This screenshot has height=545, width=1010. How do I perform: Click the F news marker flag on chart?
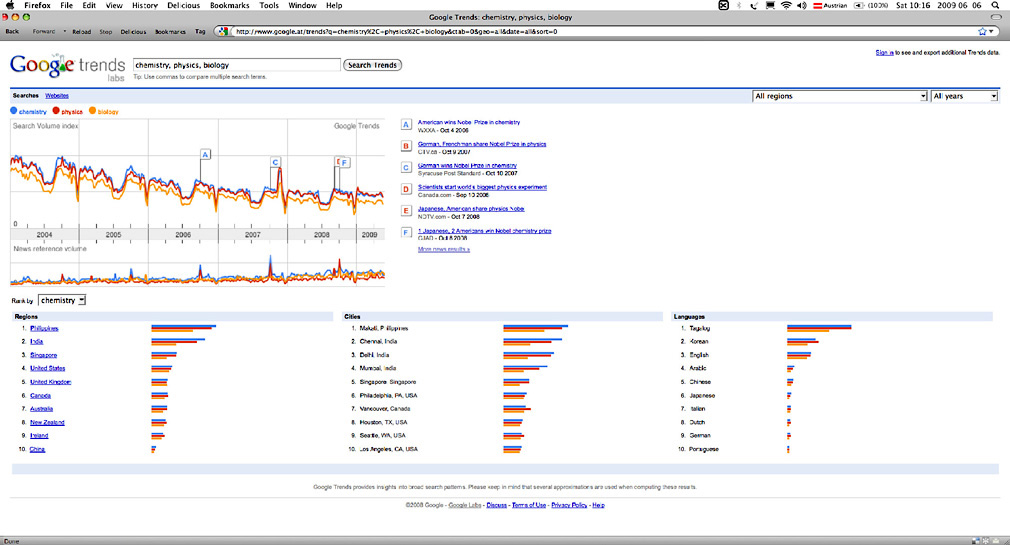coord(345,161)
